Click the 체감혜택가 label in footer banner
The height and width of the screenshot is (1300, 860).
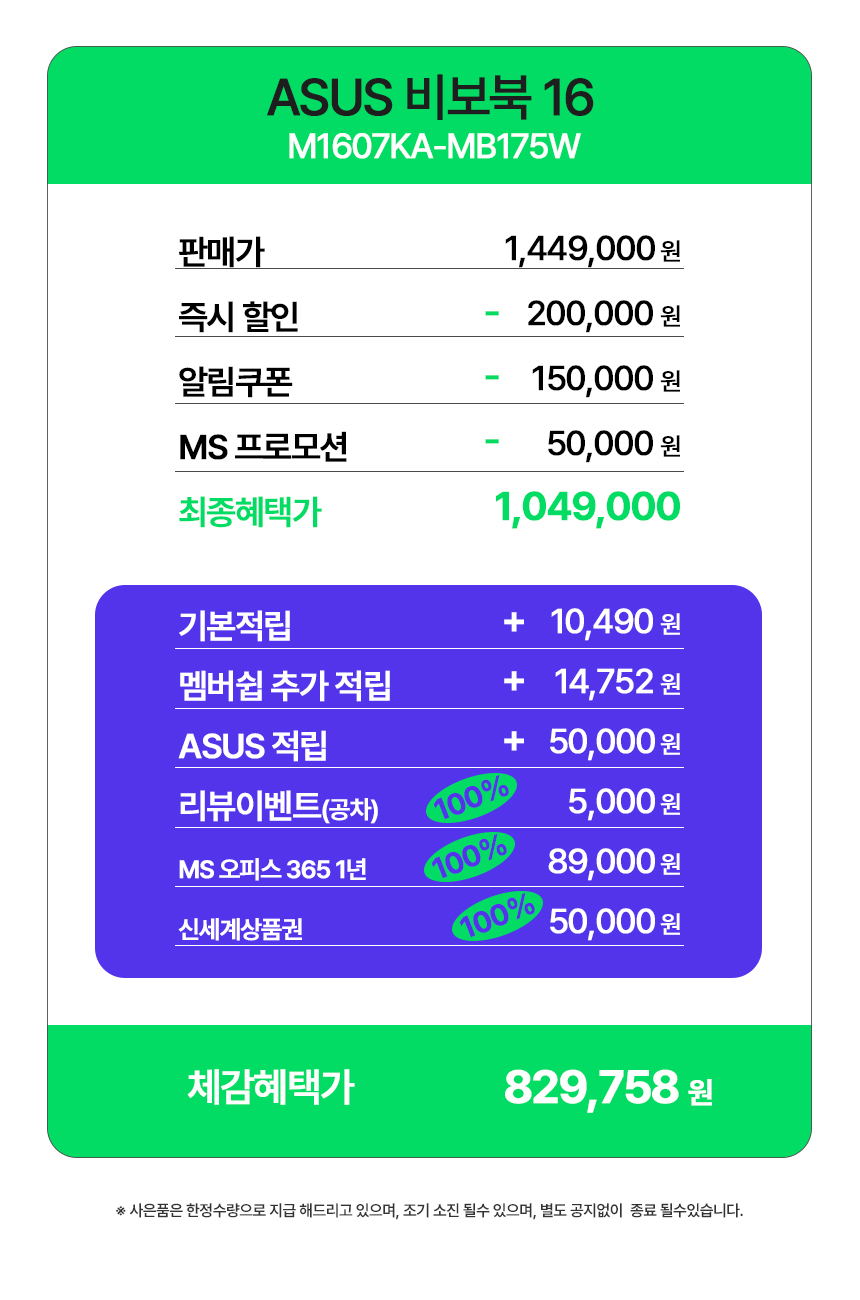pos(270,1087)
